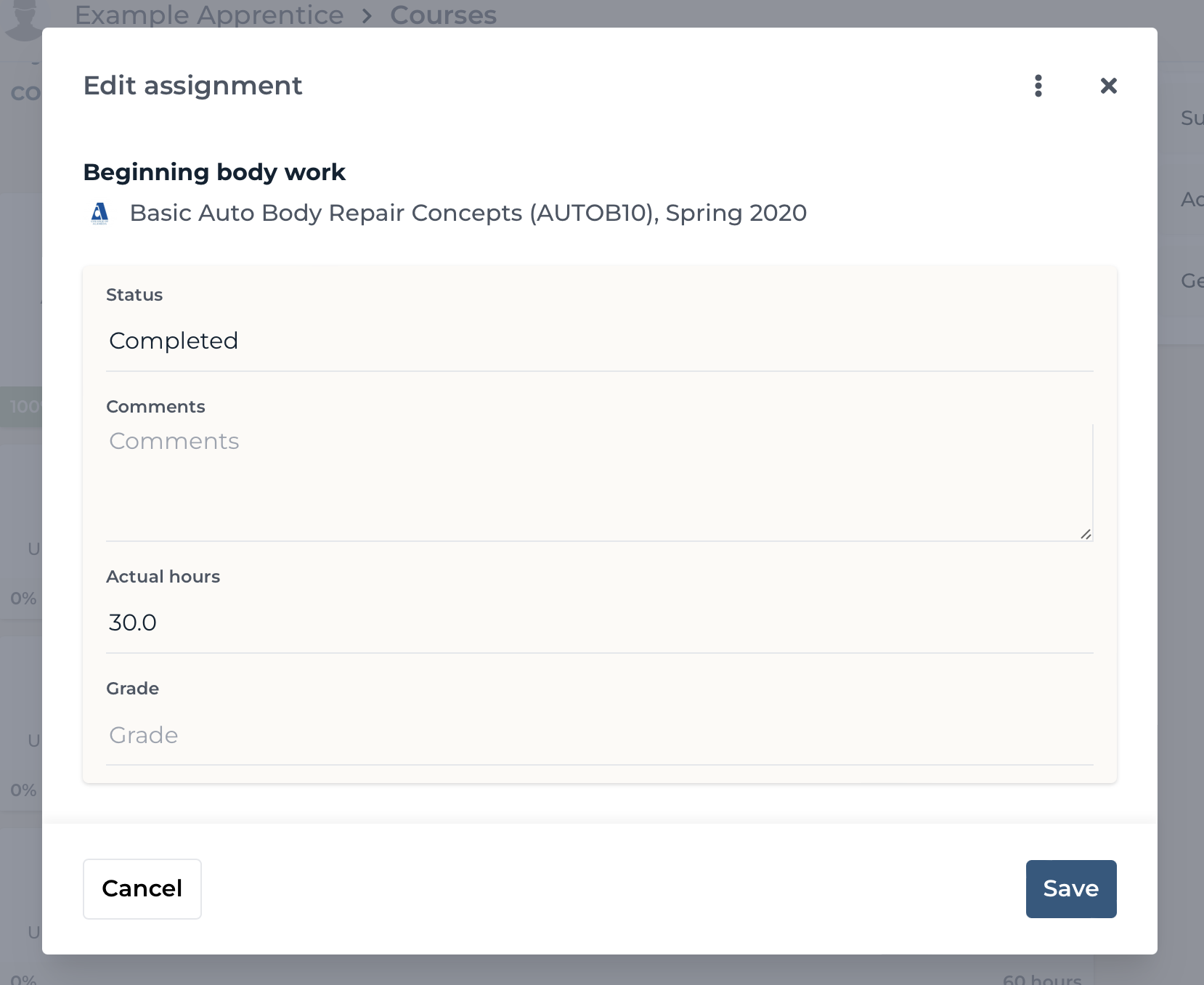The height and width of the screenshot is (985, 1204).
Task: Click the Status field label
Action: coord(134,295)
